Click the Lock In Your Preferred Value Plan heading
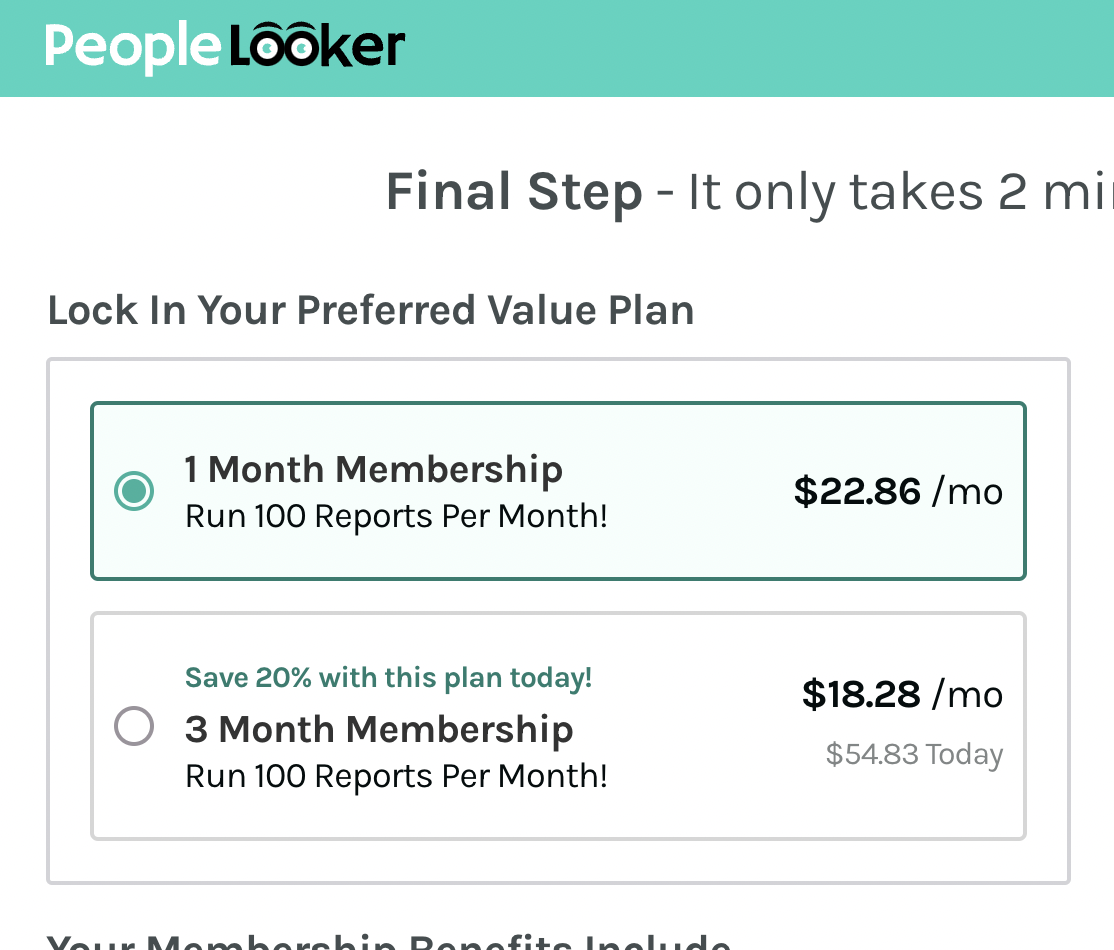The width and height of the screenshot is (1114, 950). click(x=371, y=311)
